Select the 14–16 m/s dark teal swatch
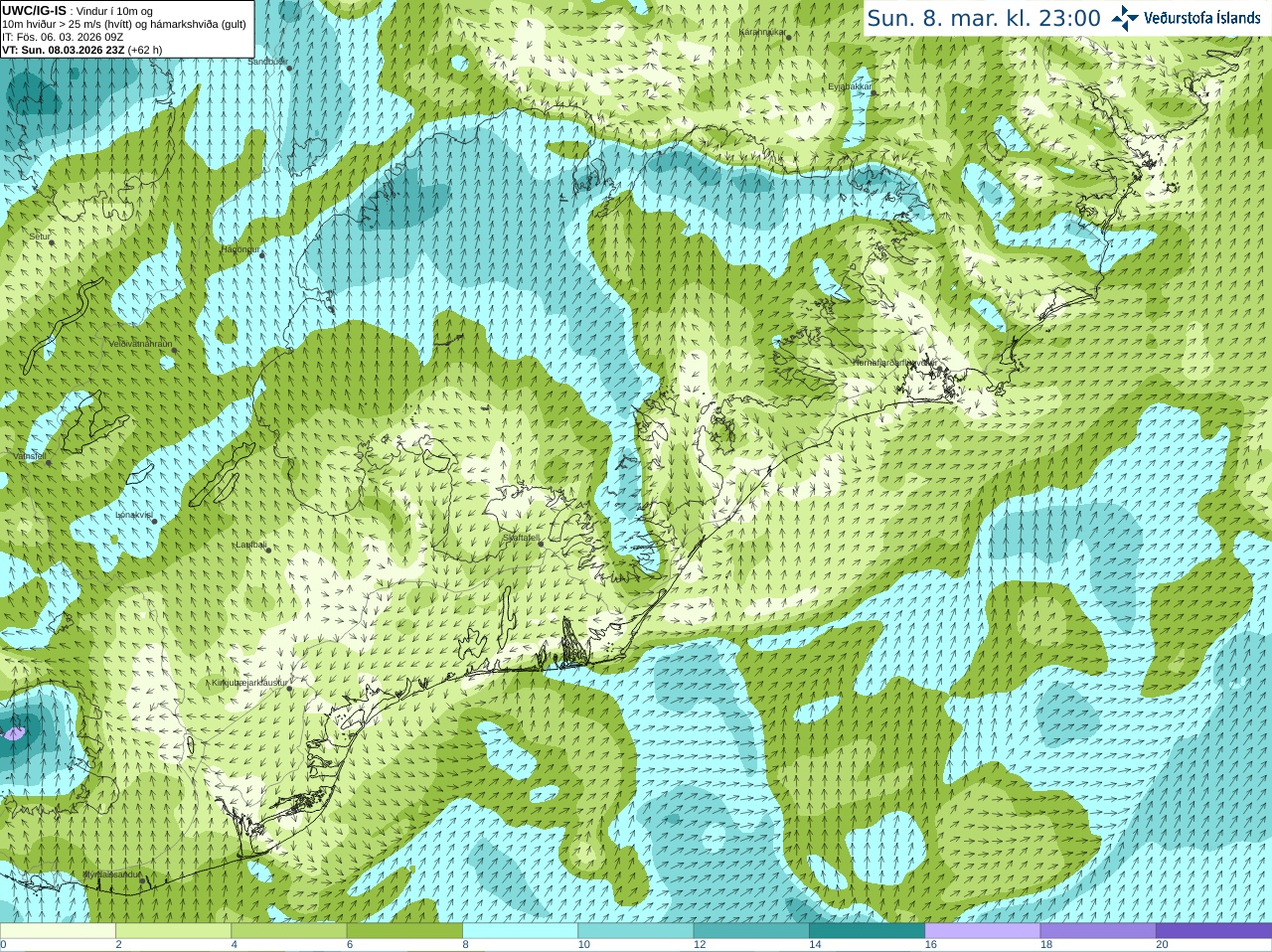Screen dimensions: 1272x952 867,931
